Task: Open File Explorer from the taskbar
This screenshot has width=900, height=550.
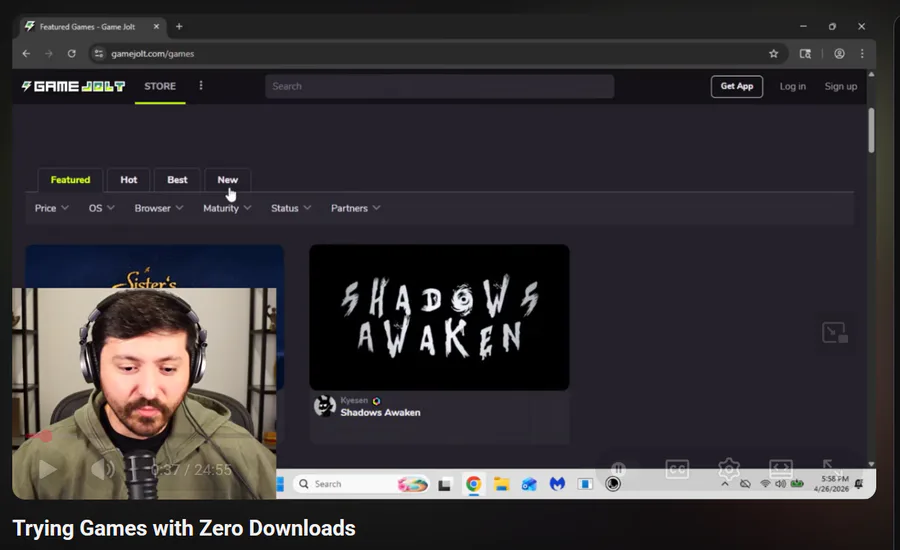Action: [502, 485]
